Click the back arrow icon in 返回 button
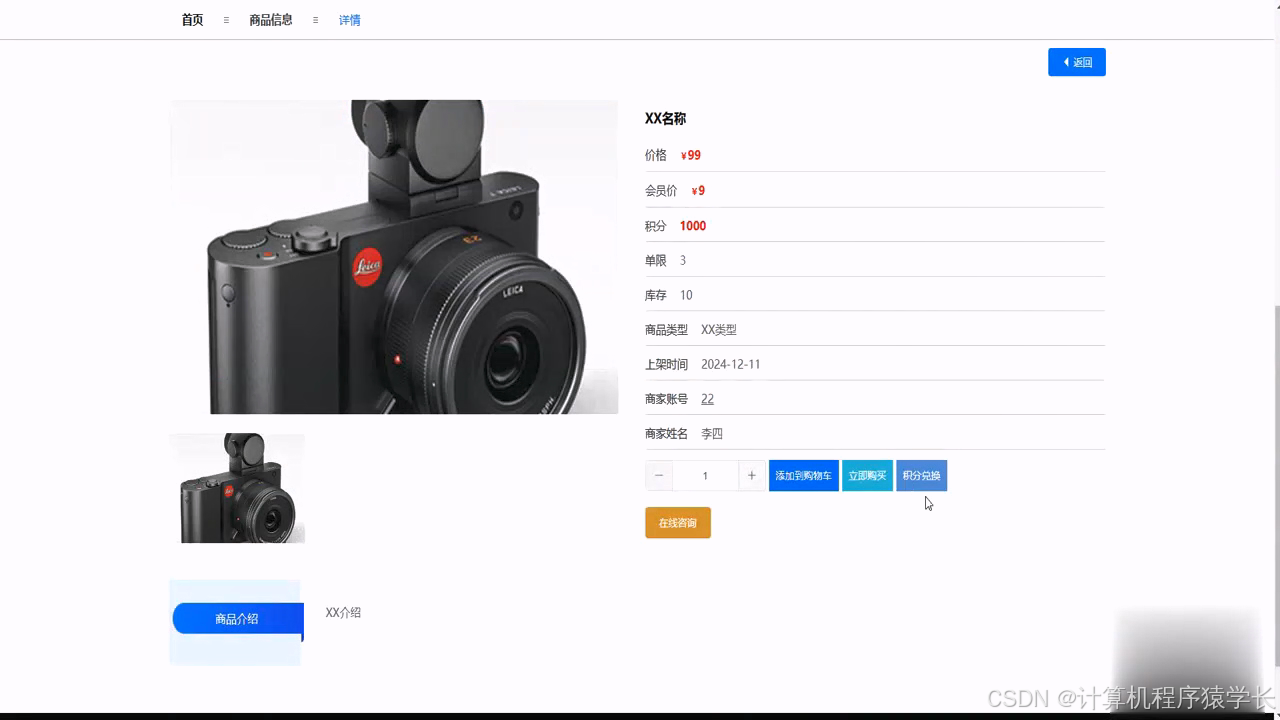The image size is (1280, 720). pos(1064,62)
